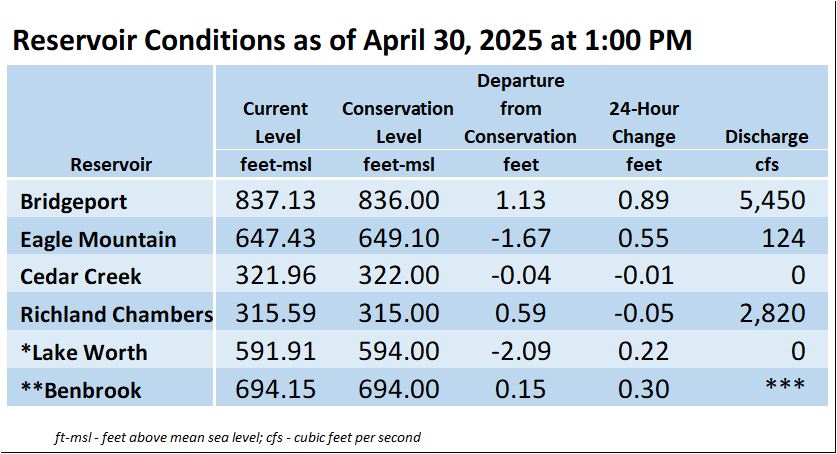837x454 pixels.
Task: Click the Current Level column header
Action: [275, 123]
